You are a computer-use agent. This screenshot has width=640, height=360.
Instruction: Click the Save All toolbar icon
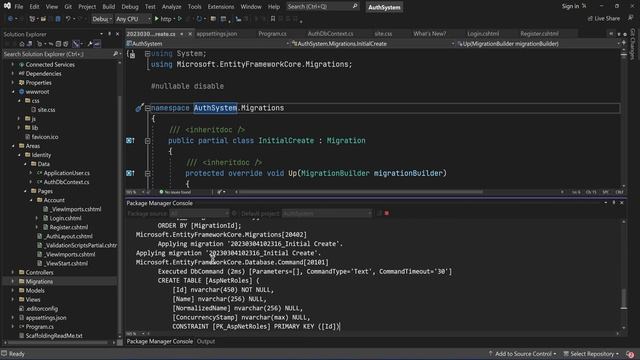(58, 19)
